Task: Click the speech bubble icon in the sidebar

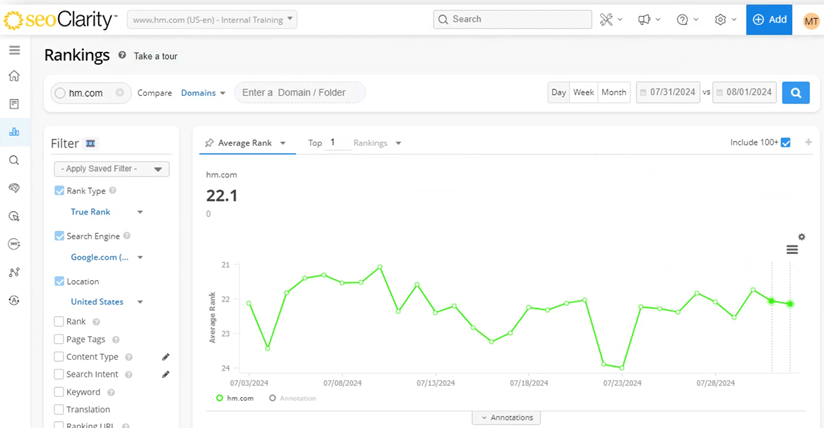Action: pos(14,244)
